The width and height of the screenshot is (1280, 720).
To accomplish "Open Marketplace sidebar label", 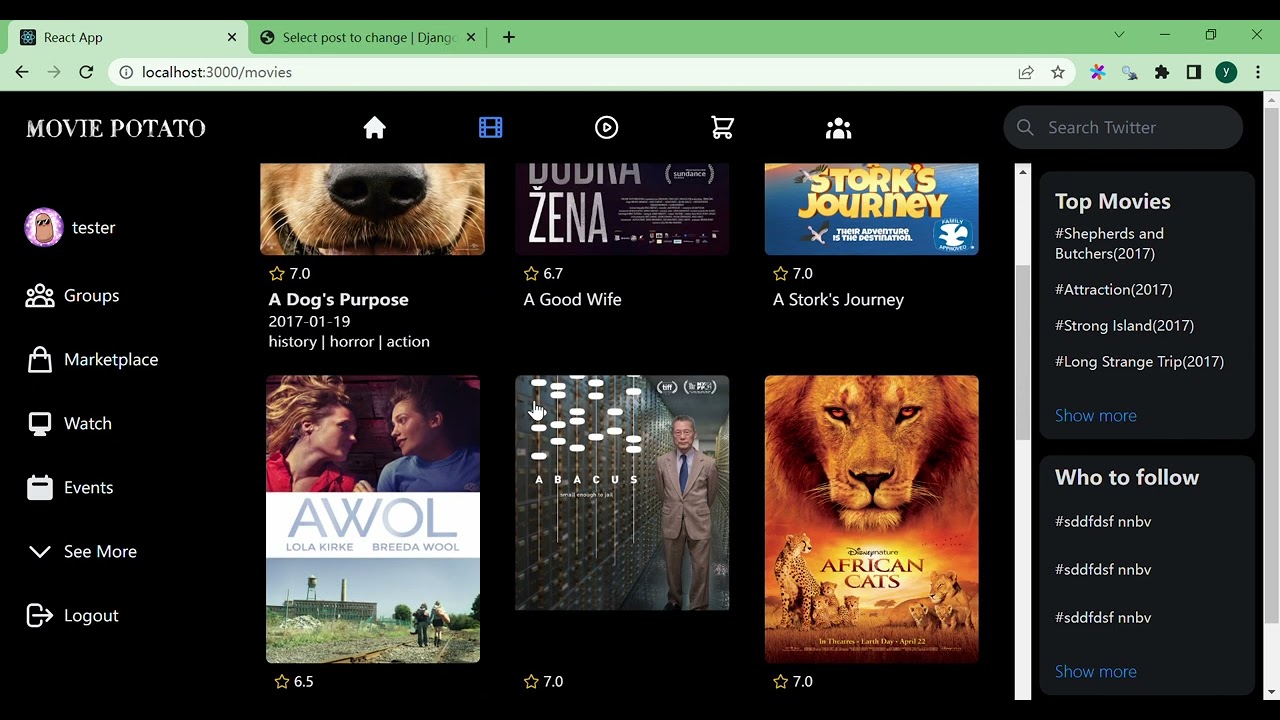I will point(111,360).
